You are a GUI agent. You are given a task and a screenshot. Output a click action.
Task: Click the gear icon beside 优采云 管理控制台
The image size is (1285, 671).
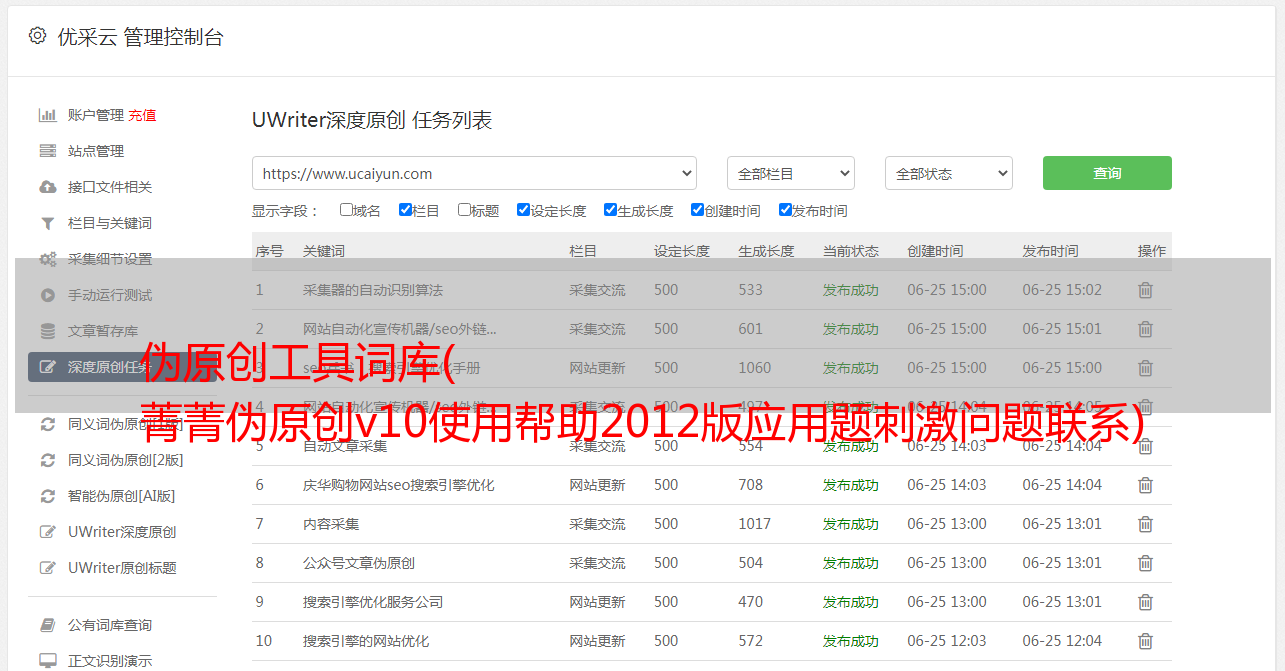tap(37, 36)
